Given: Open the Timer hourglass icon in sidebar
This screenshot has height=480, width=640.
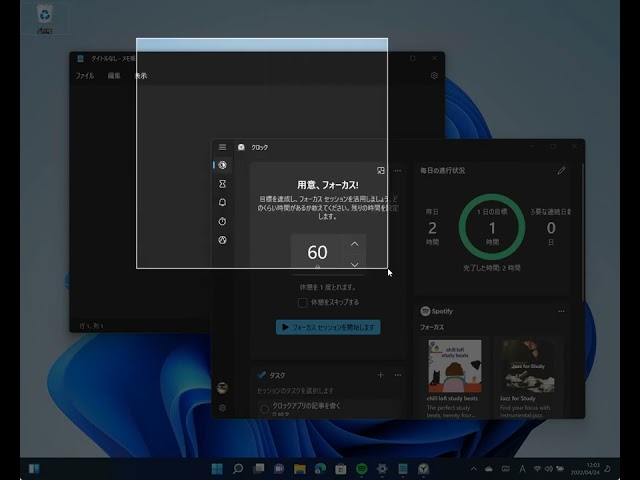Looking at the screenshot, I should pos(222,184).
